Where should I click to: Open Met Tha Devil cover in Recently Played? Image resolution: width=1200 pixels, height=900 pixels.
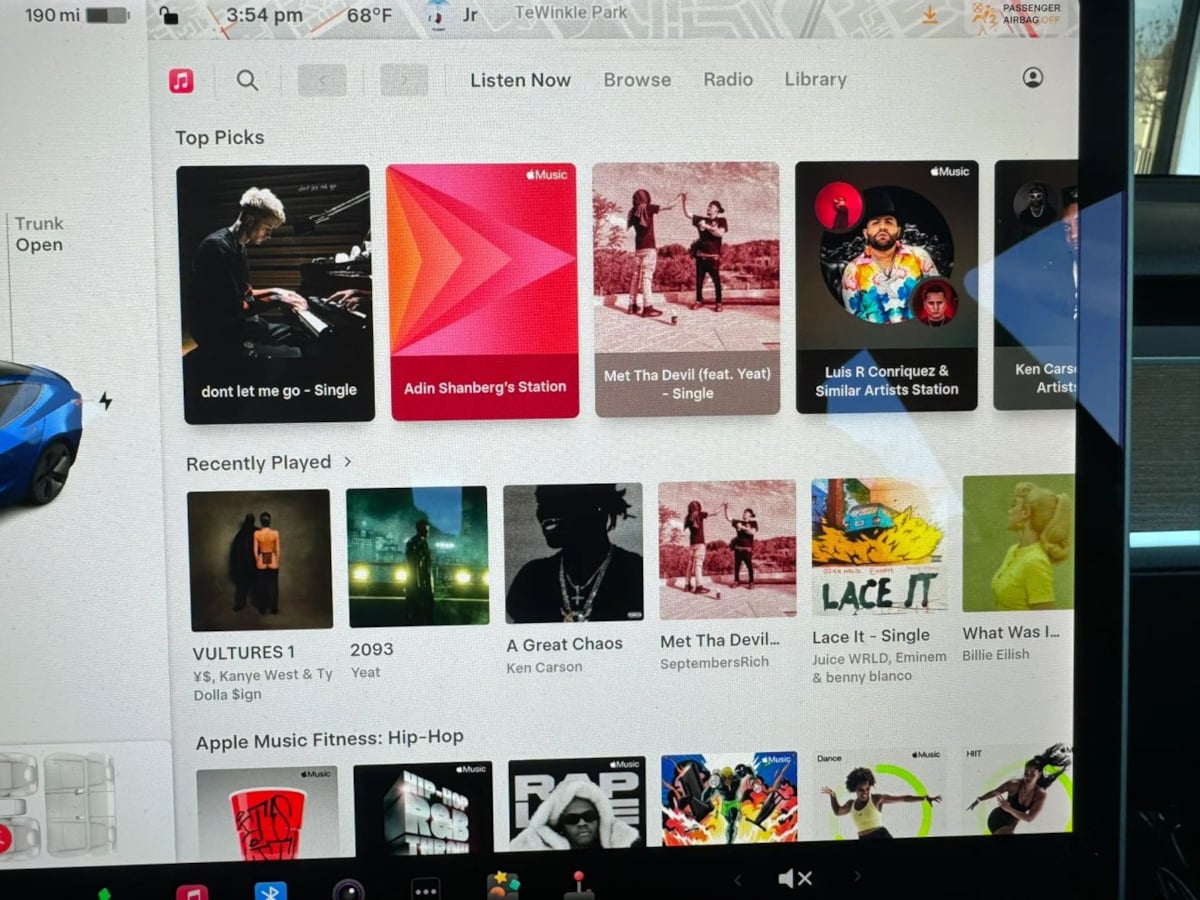[727, 550]
